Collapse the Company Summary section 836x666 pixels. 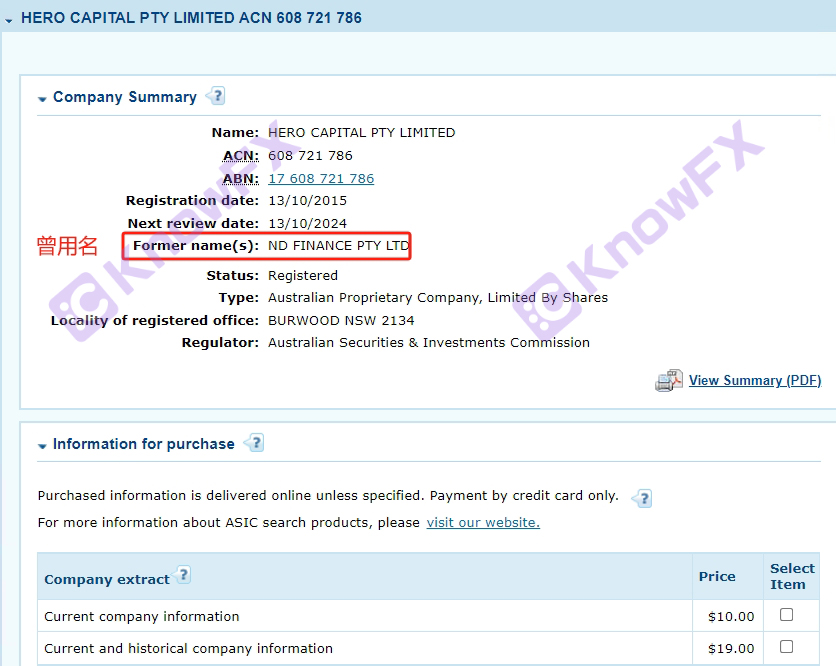[x=42, y=99]
